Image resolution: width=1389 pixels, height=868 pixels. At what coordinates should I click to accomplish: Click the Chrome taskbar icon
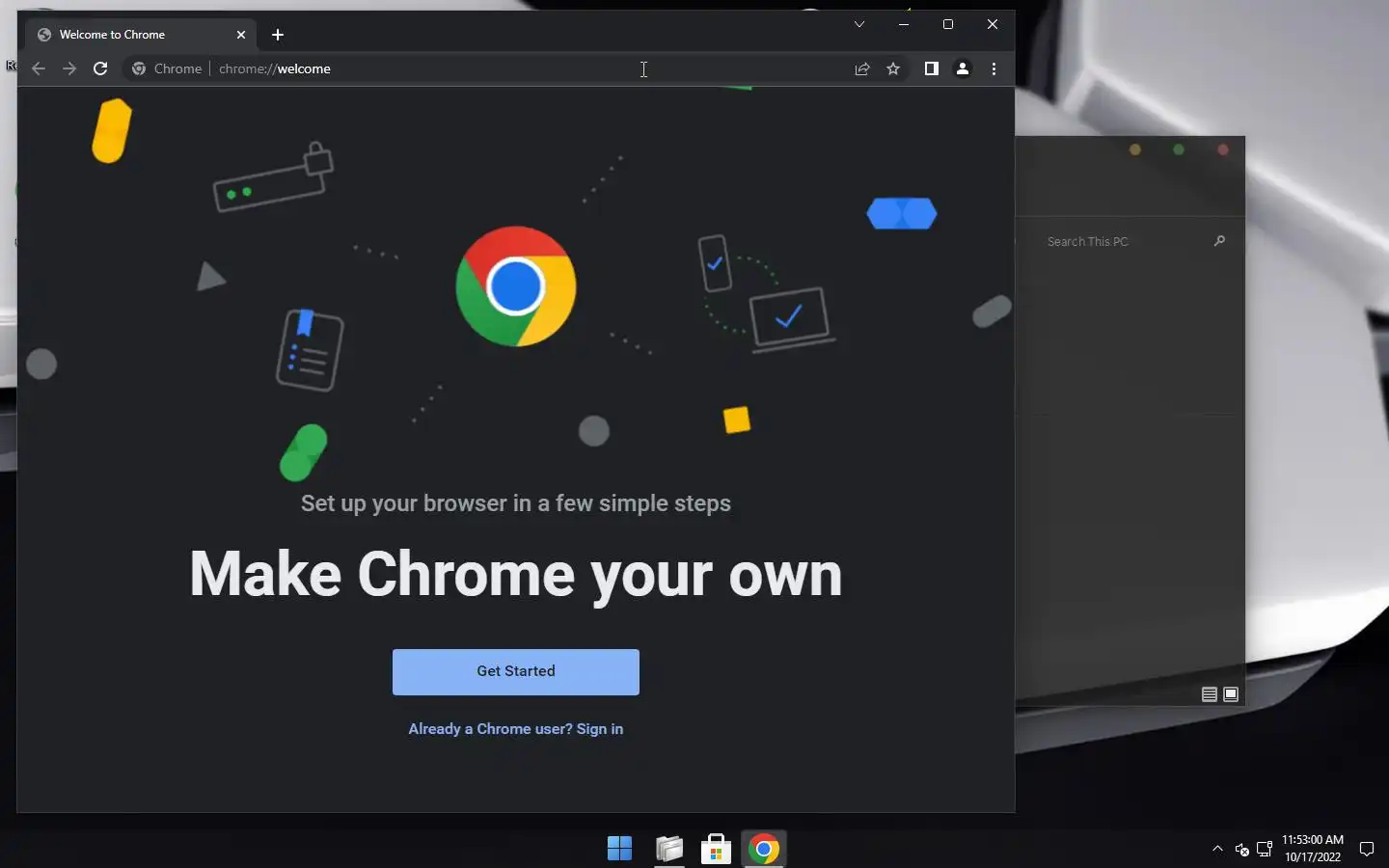click(764, 849)
